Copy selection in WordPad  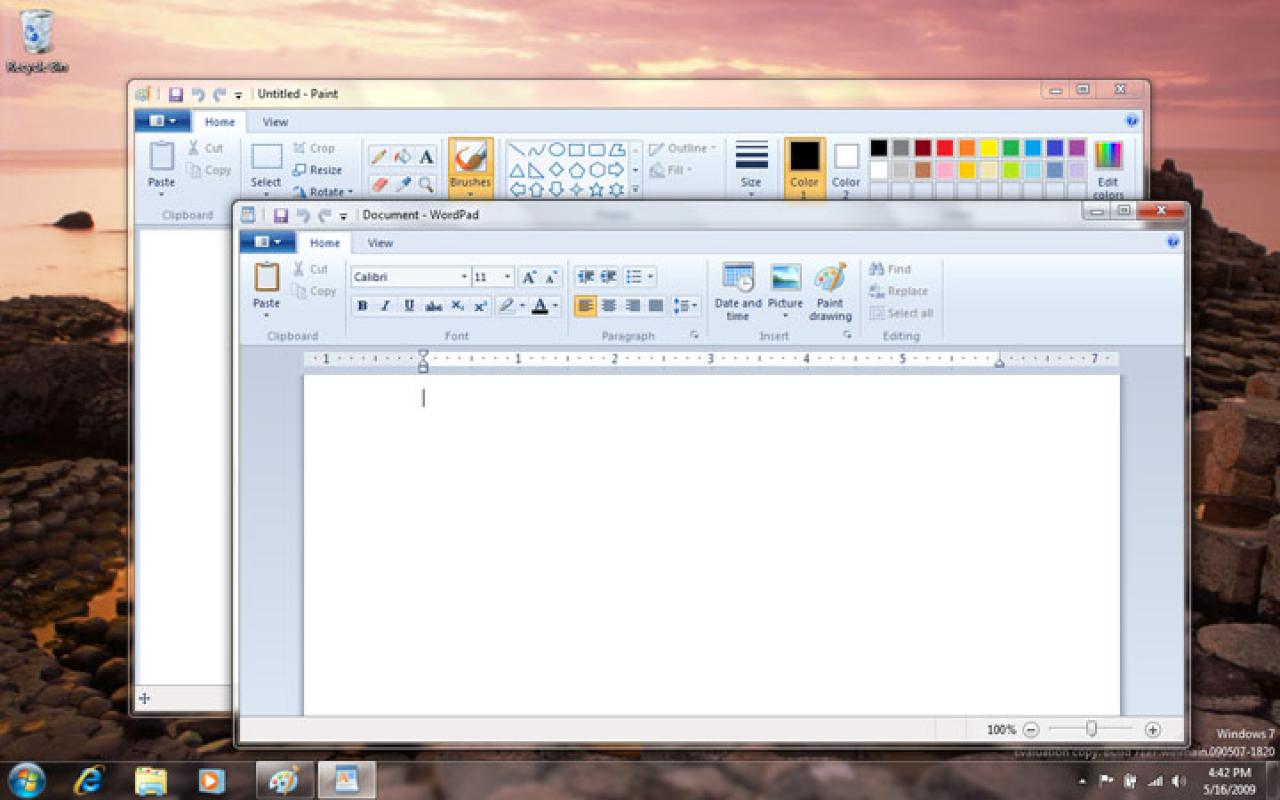(x=314, y=291)
